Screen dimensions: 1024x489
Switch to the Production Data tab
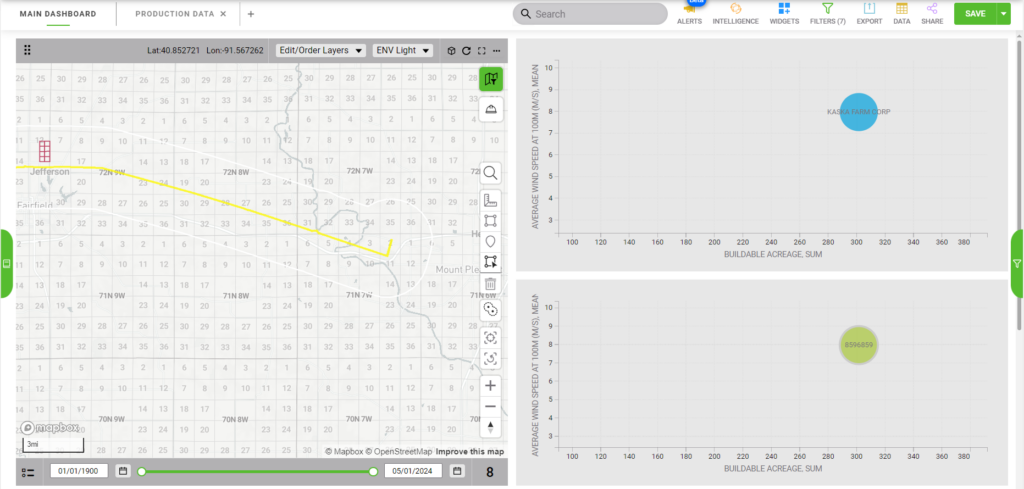(174, 14)
